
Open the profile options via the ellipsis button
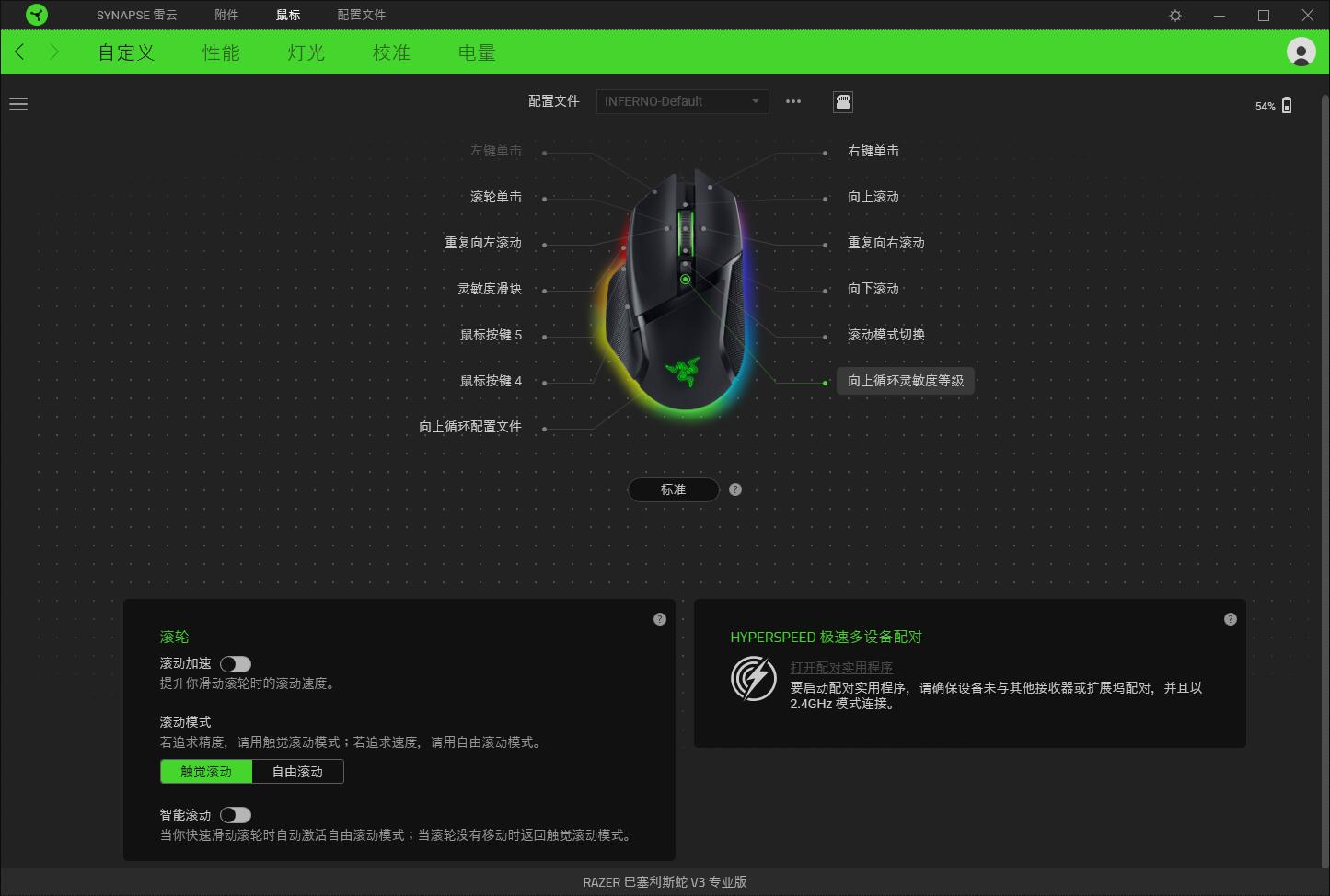[x=792, y=101]
